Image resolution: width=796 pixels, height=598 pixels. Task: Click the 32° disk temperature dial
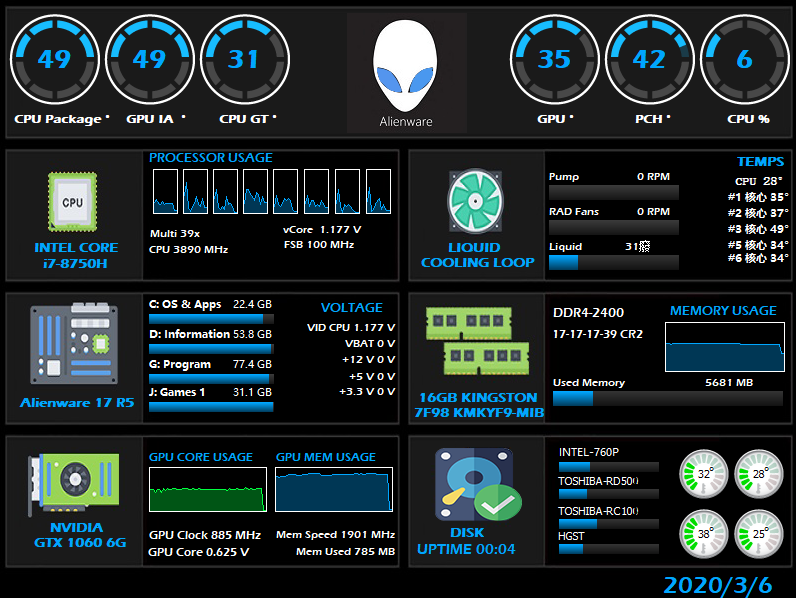(706, 473)
